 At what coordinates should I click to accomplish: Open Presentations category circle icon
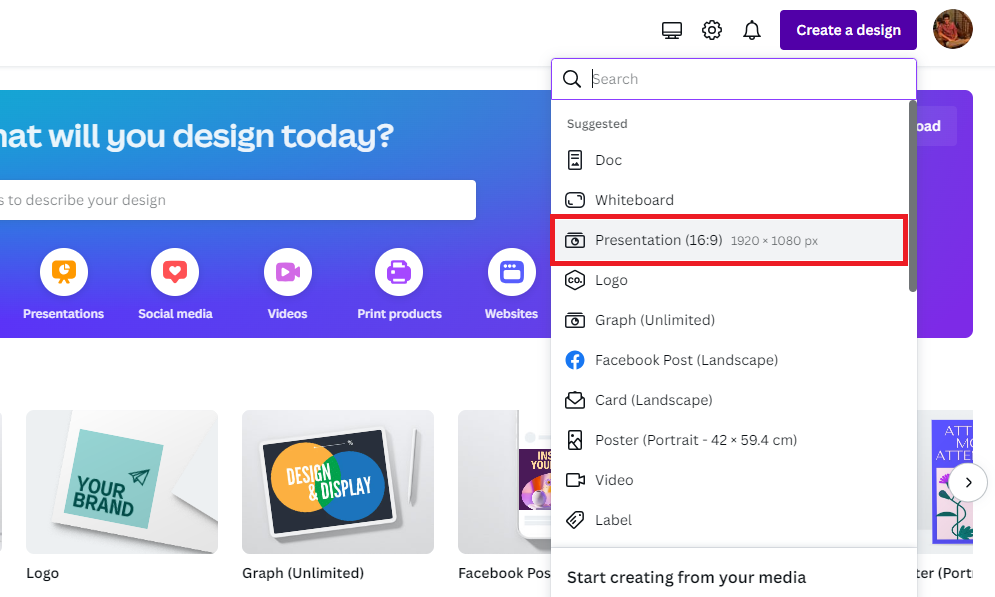click(63, 272)
